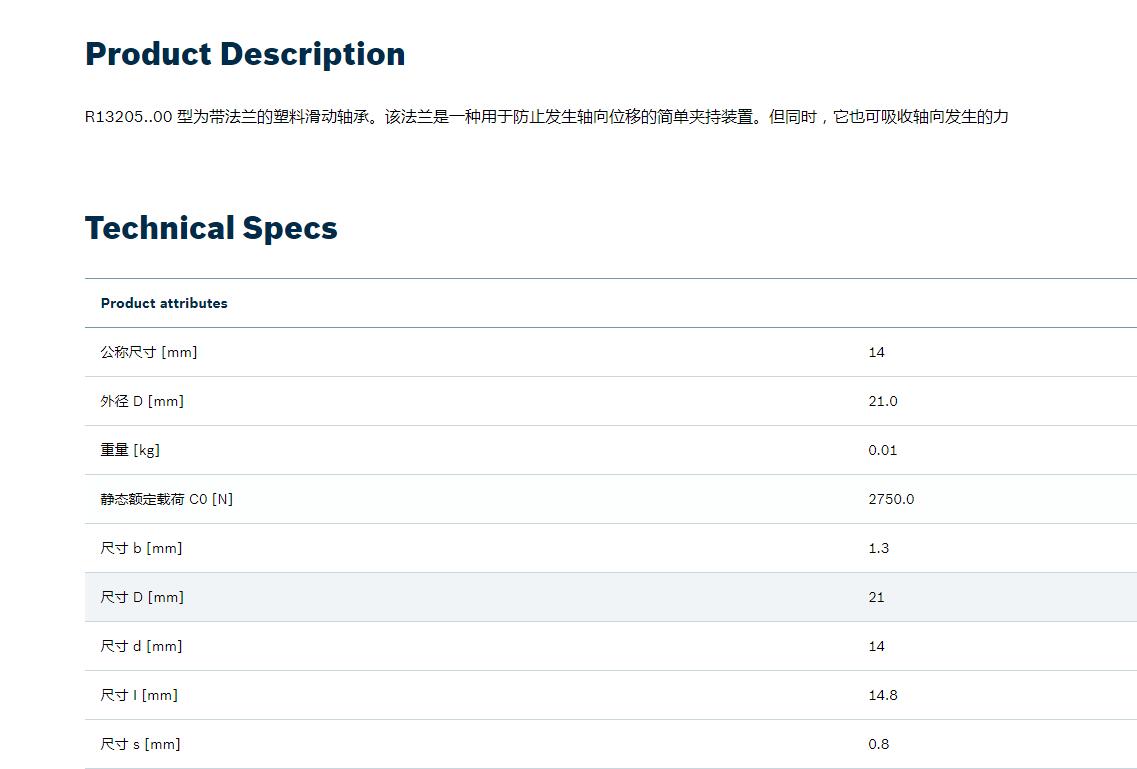This screenshot has width=1137, height=769.
Task: Click the Product Description heading
Action: coord(245,54)
